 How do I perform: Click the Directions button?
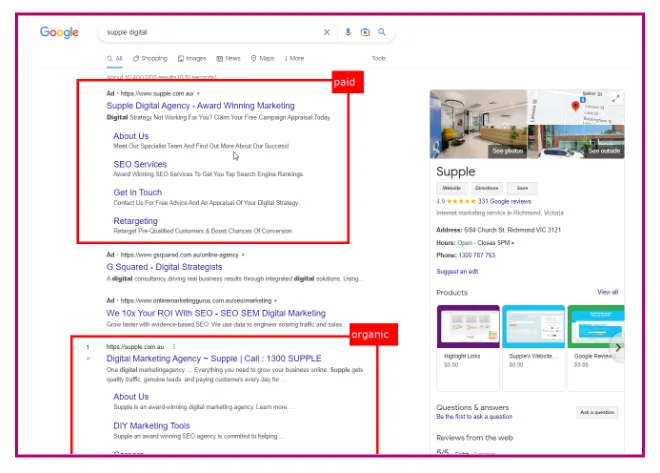point(487,188)
